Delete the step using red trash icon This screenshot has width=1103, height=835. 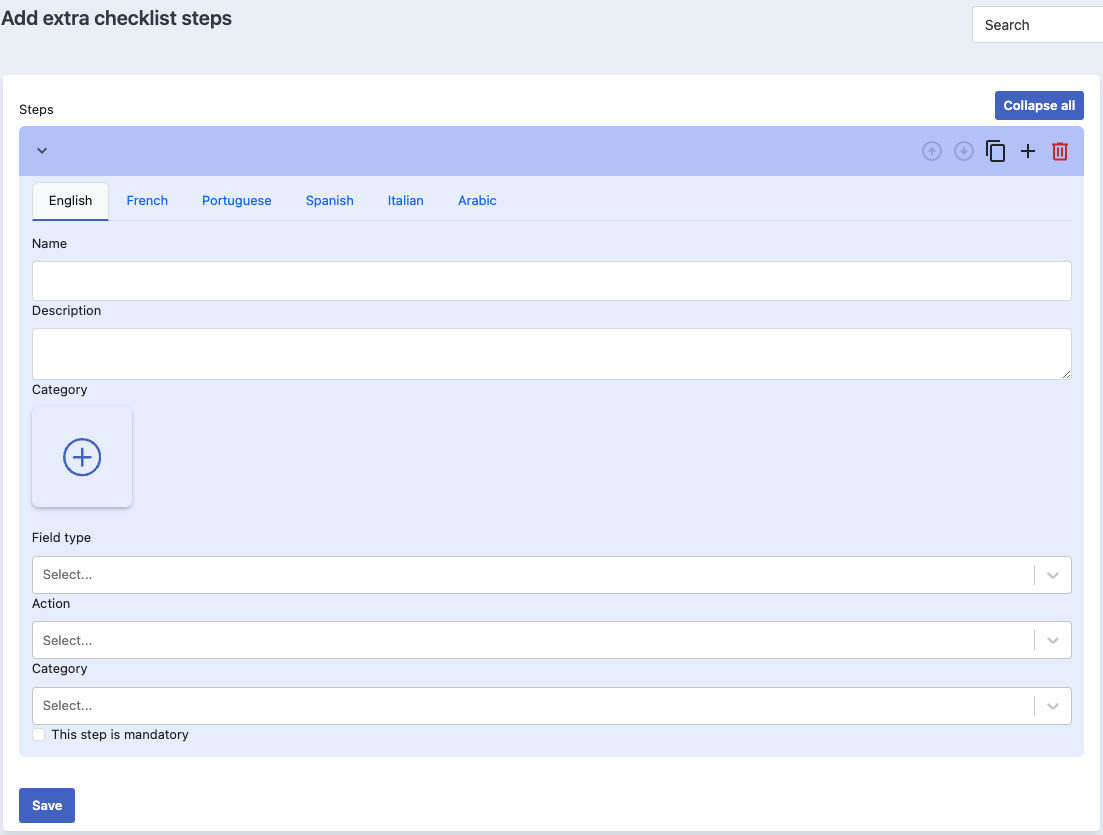tap(1060, 151)
